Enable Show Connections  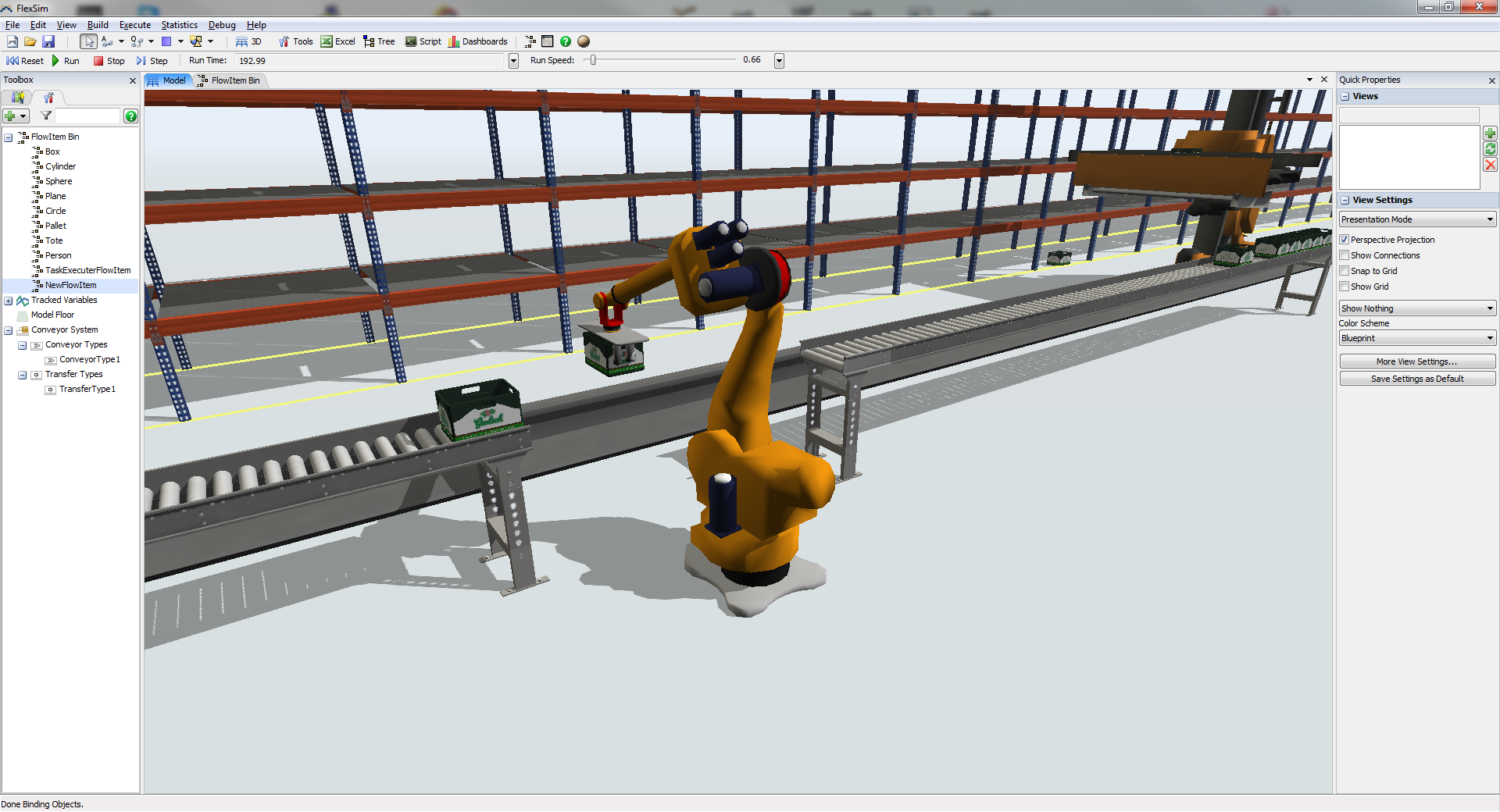click(1345, 255)
